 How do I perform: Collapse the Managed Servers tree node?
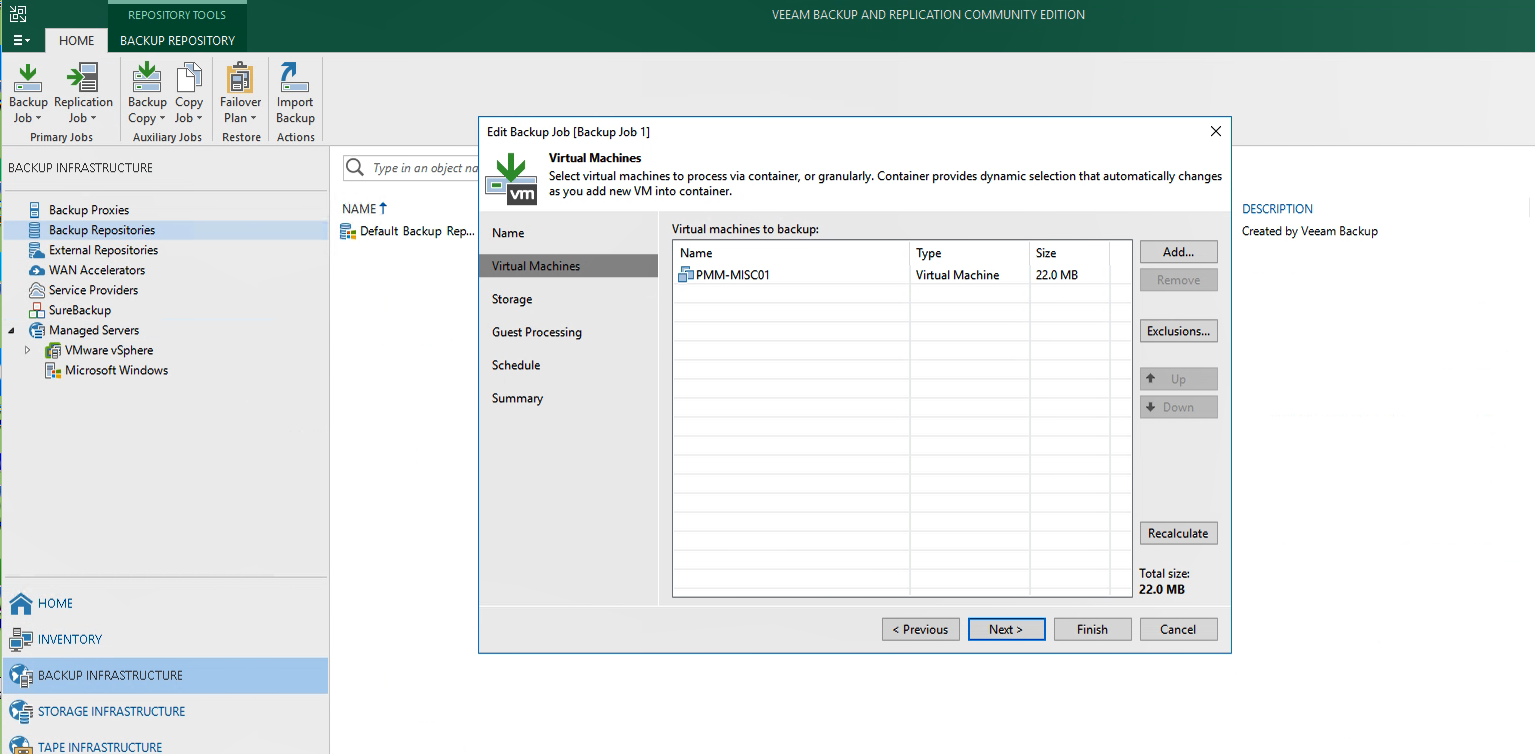click(x=12, y=330)
